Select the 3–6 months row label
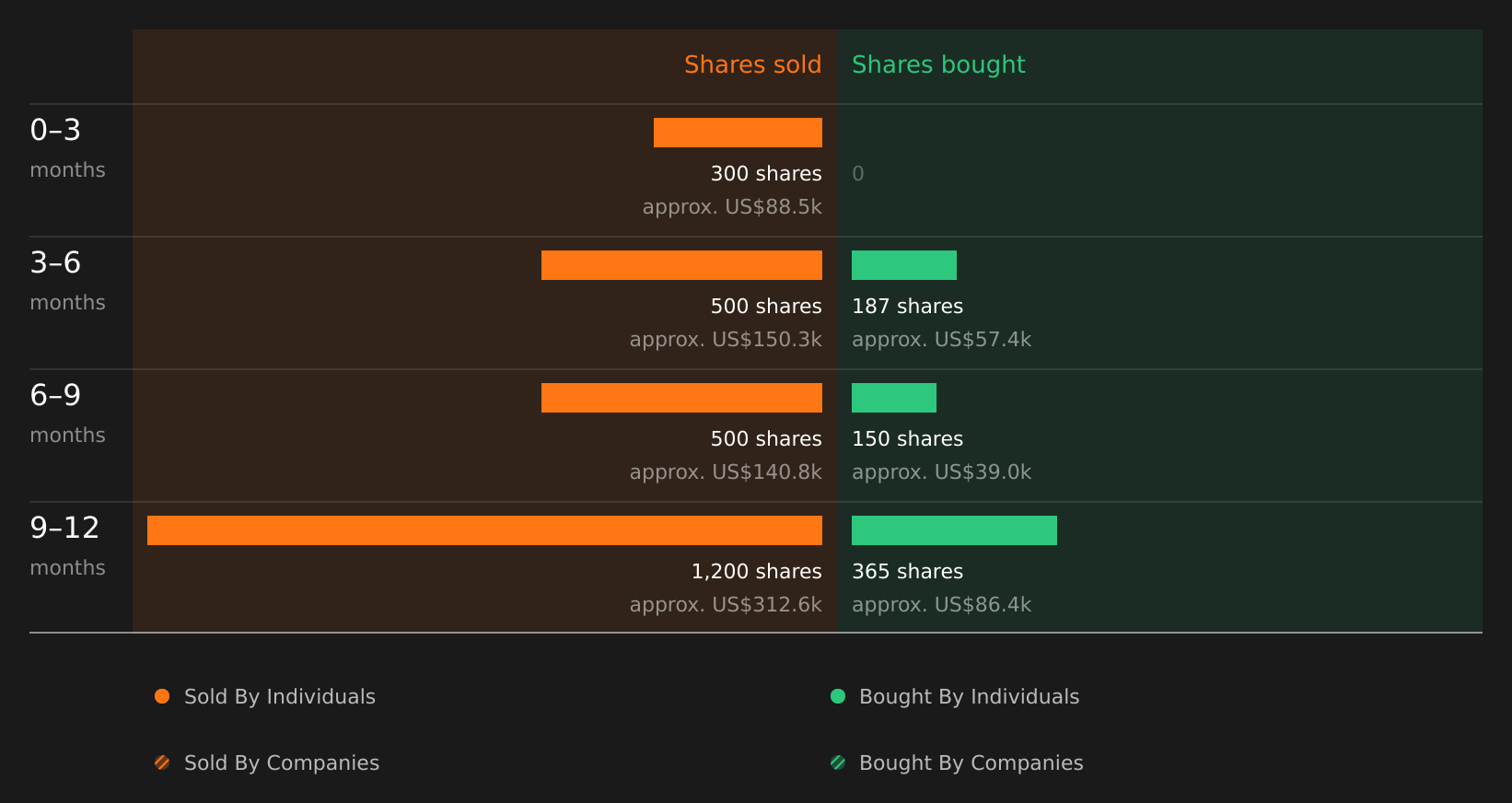1512x803 pixels. (x=67, y=281)
